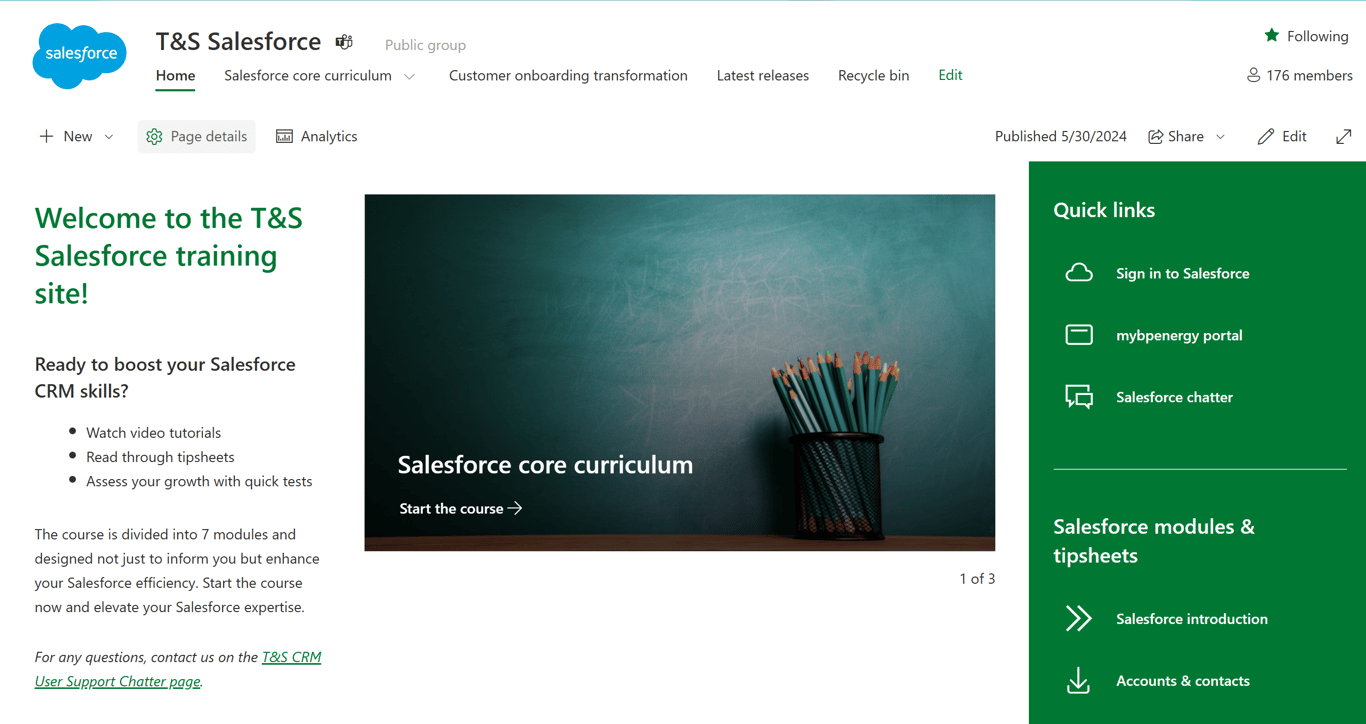The image size is (1366, 724).
Task: Click the Page details button label
Action: pos(209,136)
